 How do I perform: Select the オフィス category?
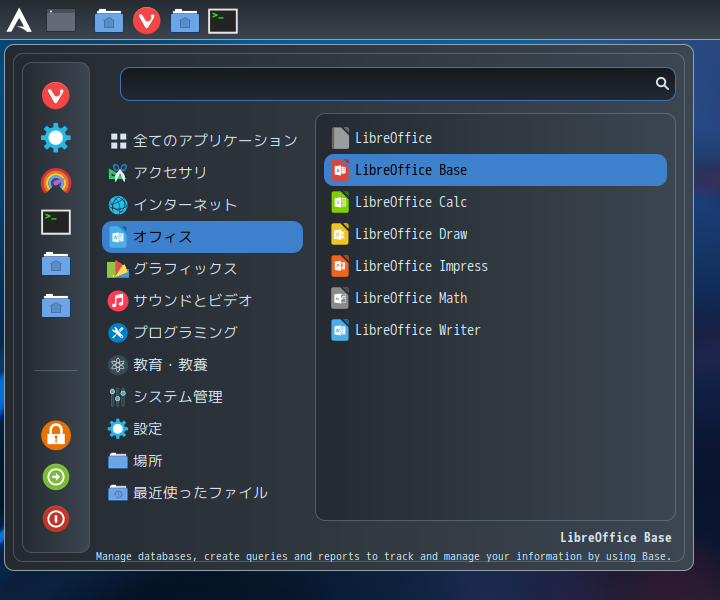(x=202, y=237)
